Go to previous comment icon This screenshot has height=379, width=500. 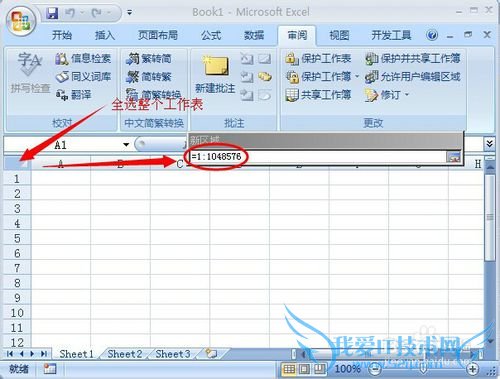coord(247,77)
